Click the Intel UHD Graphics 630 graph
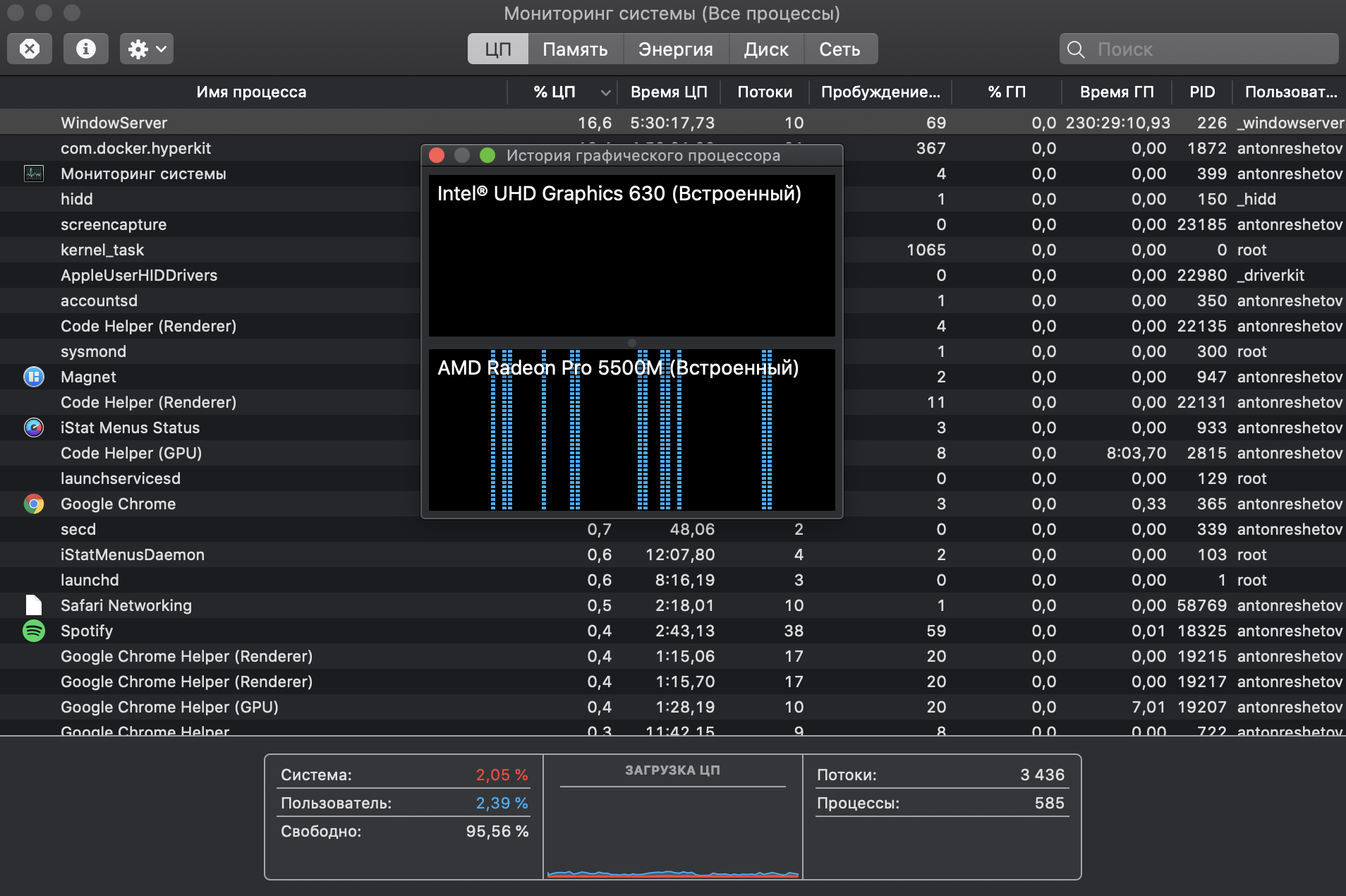This screenshot has height=896, width=1346. (632, 256)
